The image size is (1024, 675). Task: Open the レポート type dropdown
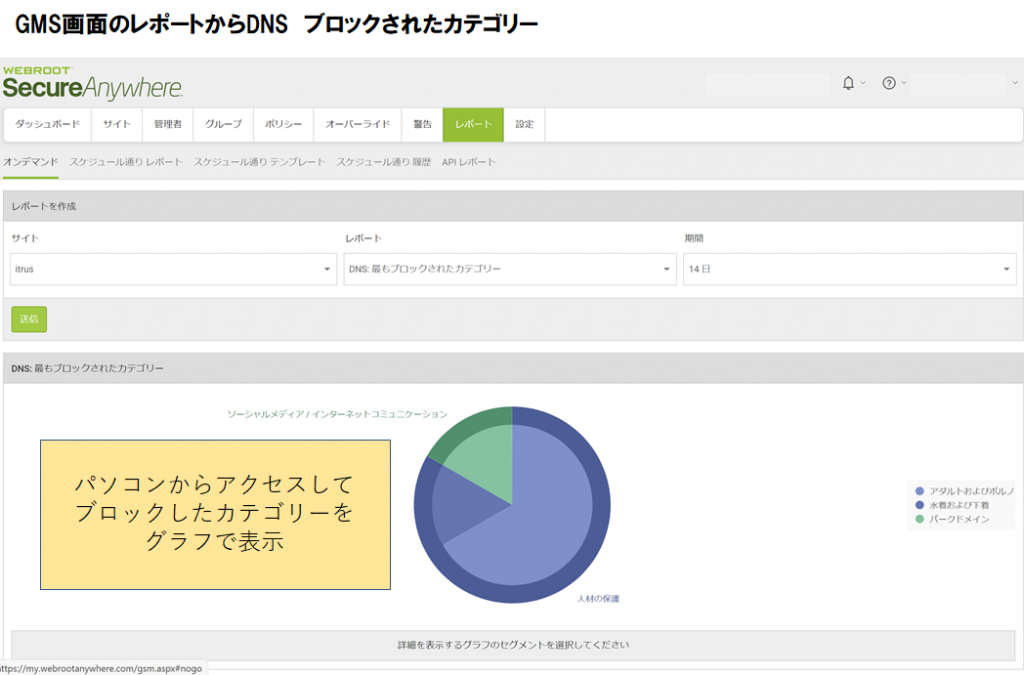coord(509,269)
